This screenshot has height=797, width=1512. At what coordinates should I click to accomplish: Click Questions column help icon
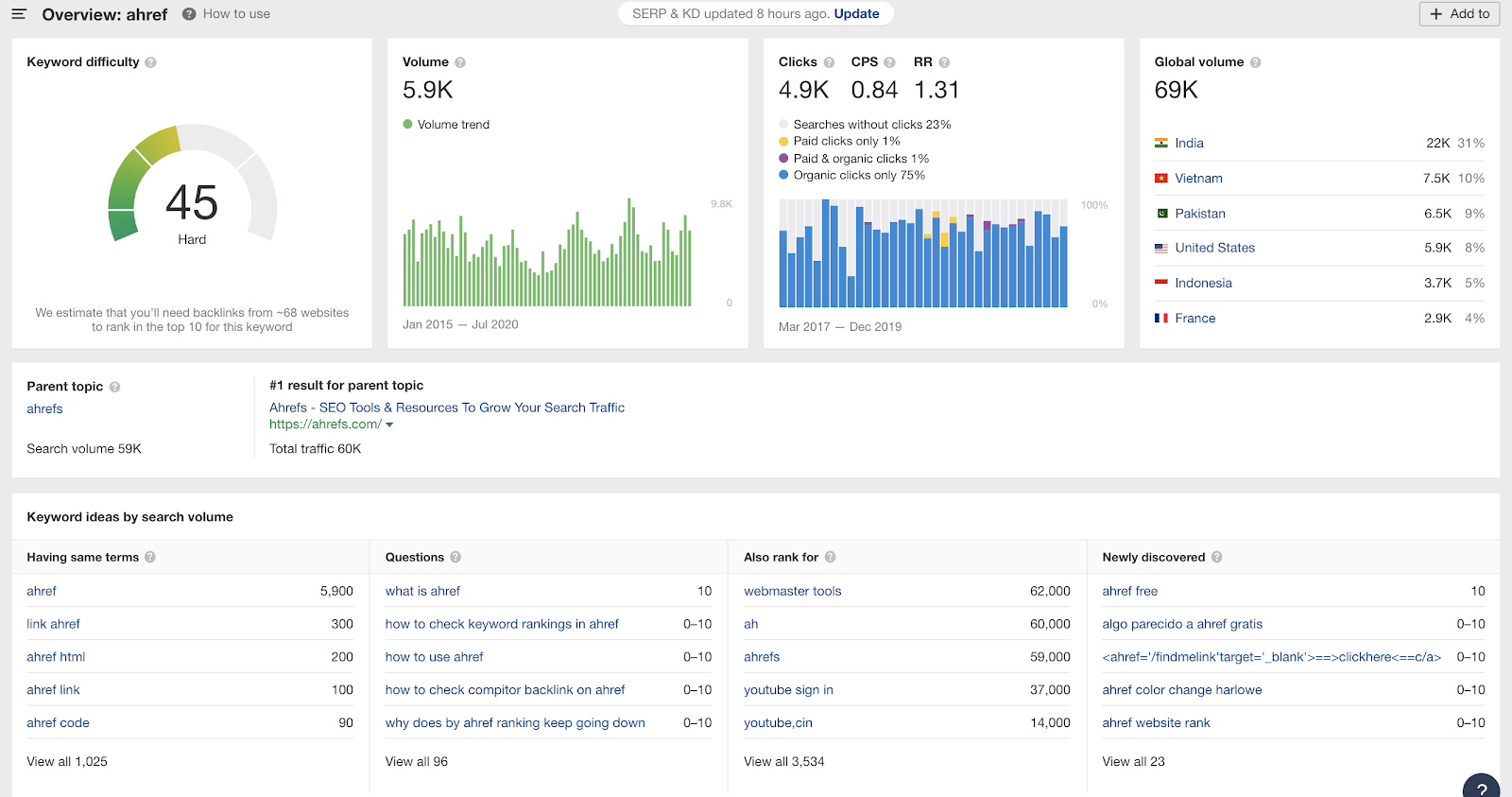[455, 557]
